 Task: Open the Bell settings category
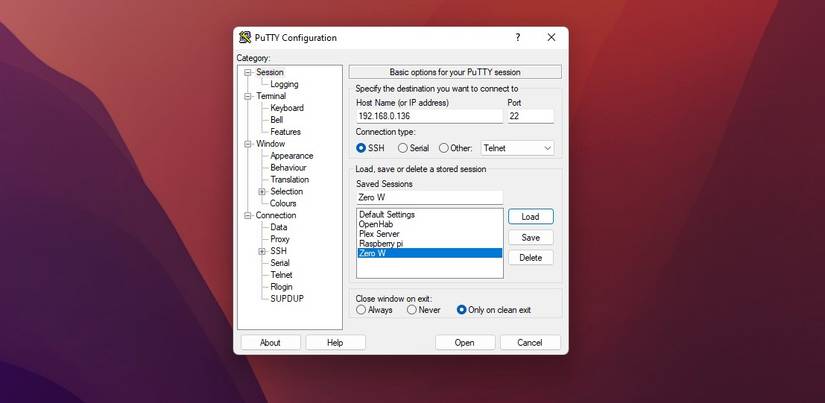(277, 120)
